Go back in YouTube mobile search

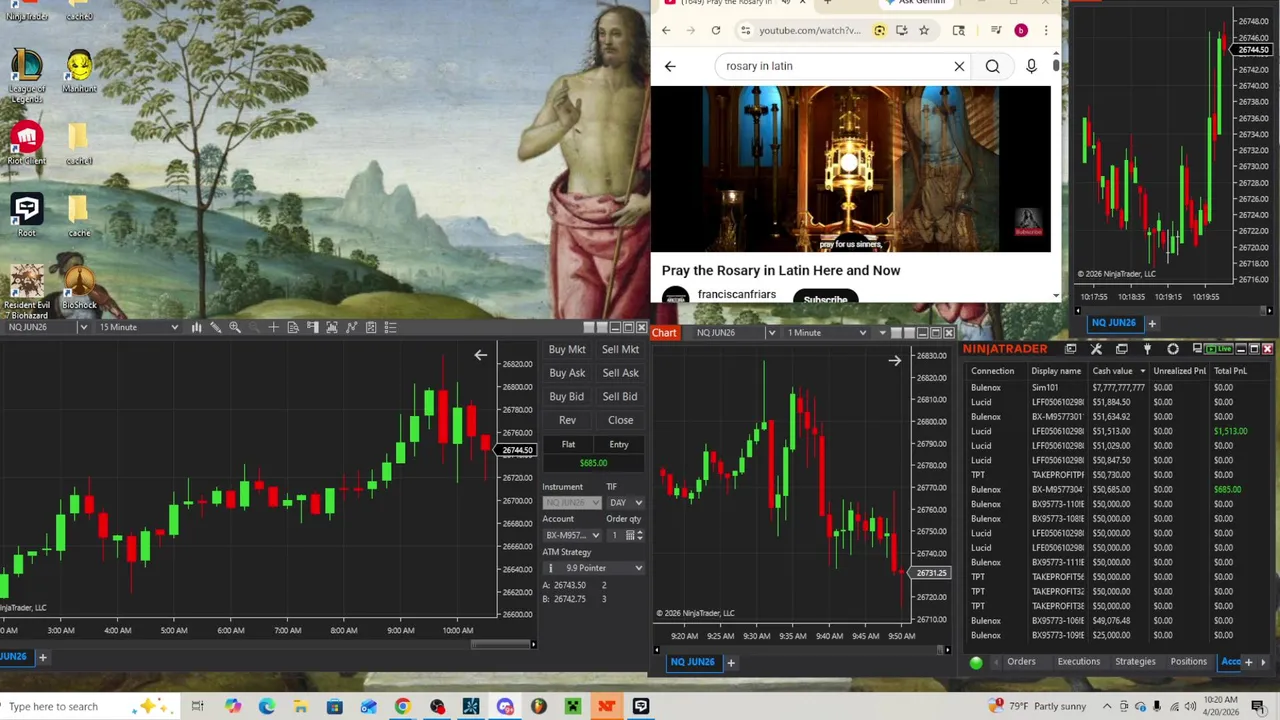[x=670, y=66]
